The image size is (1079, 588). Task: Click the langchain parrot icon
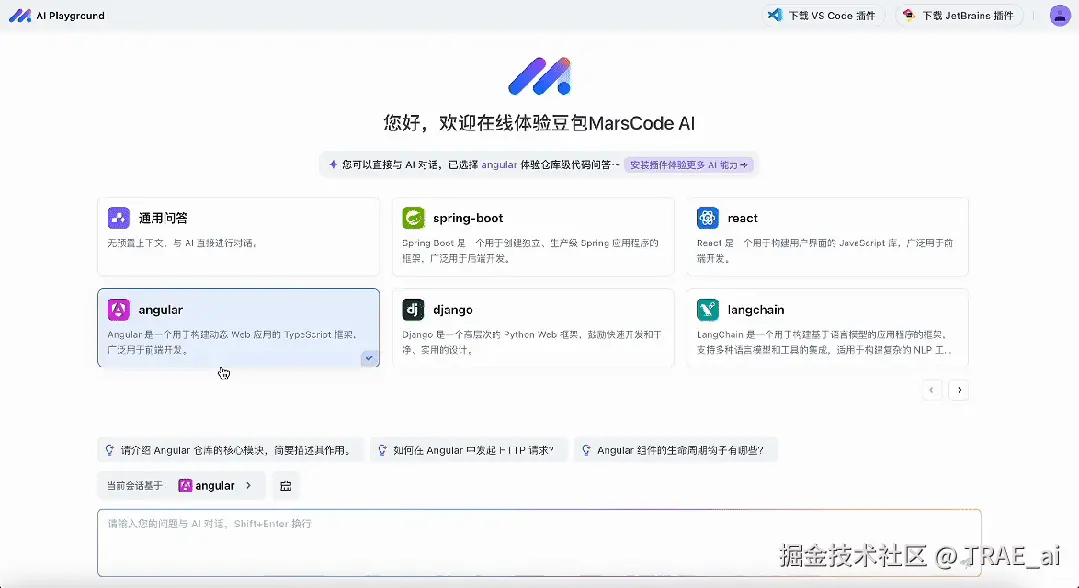(708, 309)
